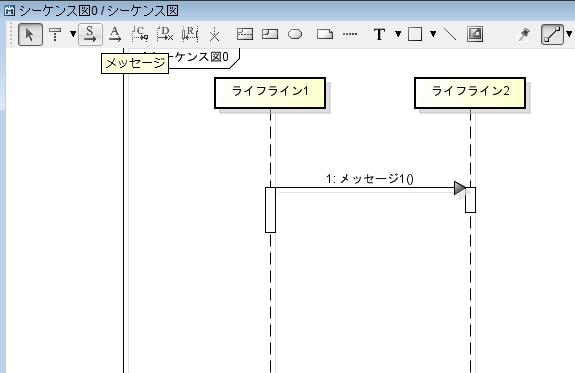Select the straight Line drawing tool
The width and height of the screenshot is (575, 373).
(450, 34)
